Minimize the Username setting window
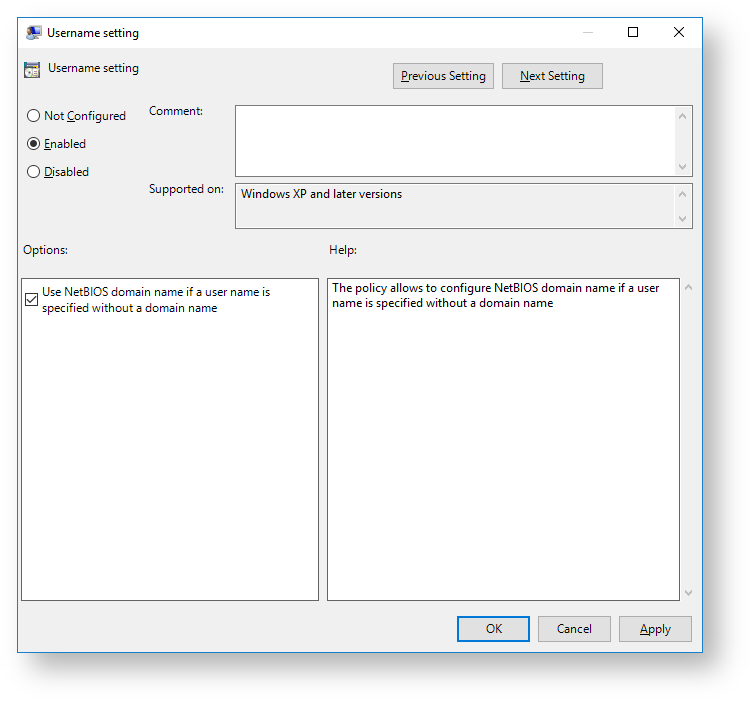This screenshot has height=701, width=751. 587,32
